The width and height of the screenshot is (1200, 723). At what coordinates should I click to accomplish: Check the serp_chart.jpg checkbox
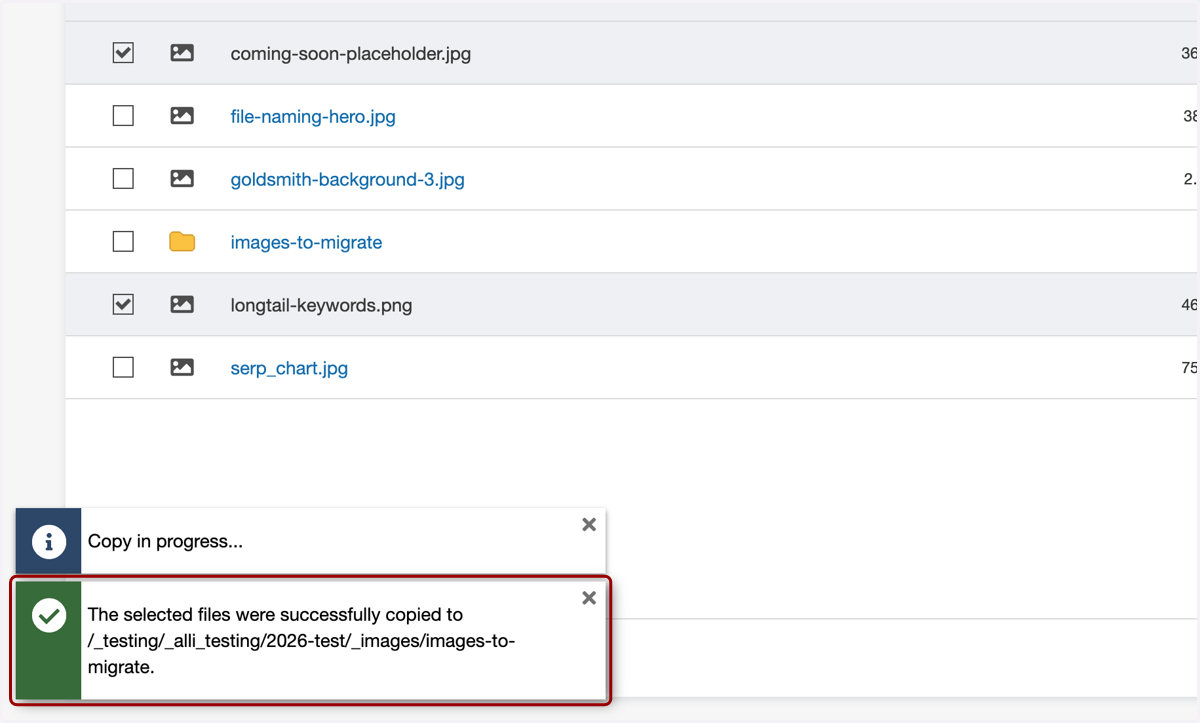[x=123, y=367]
